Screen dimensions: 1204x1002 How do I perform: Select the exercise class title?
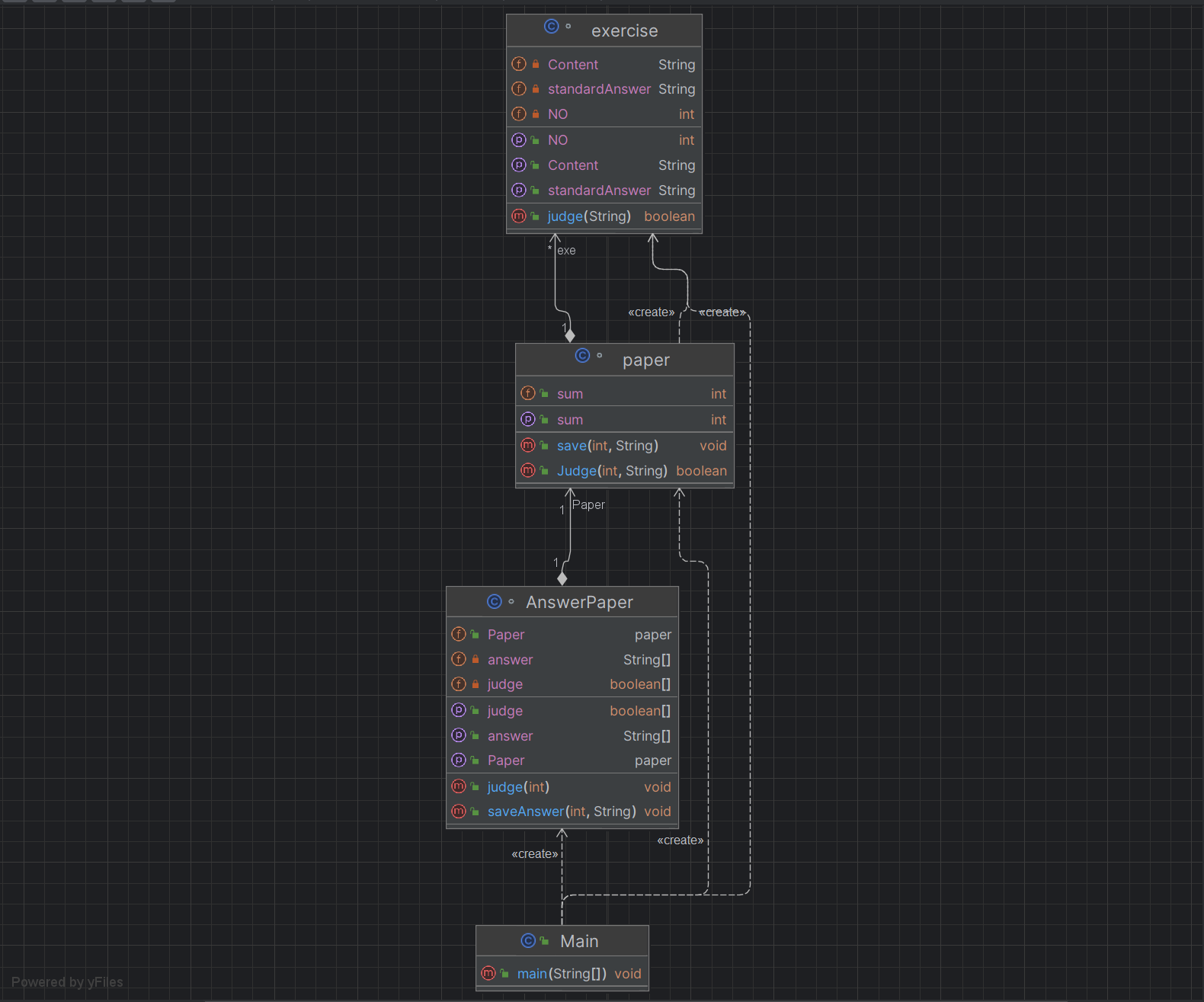[x=624, y=31]
